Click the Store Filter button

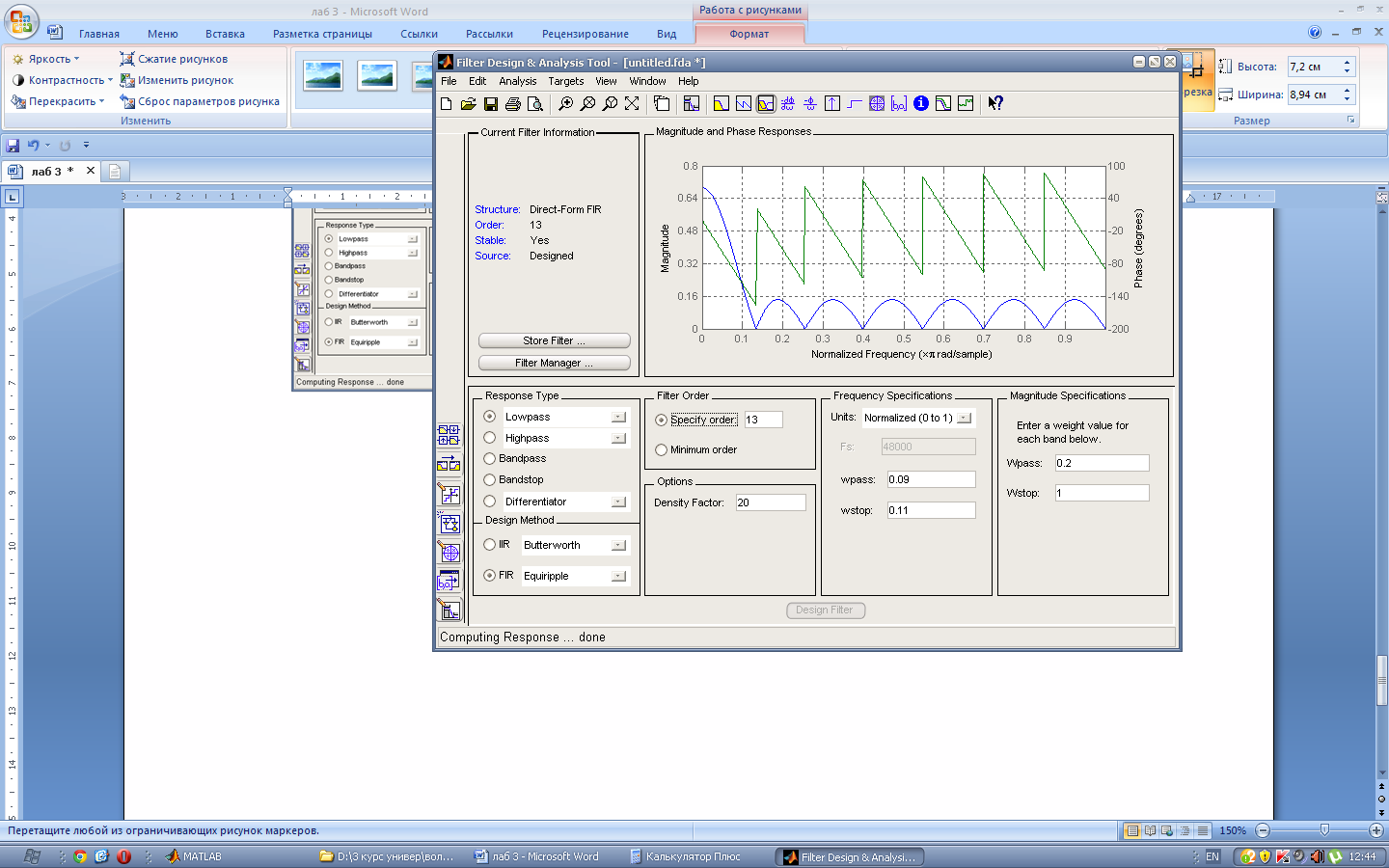pyautogui.click(x=555, y=340)
